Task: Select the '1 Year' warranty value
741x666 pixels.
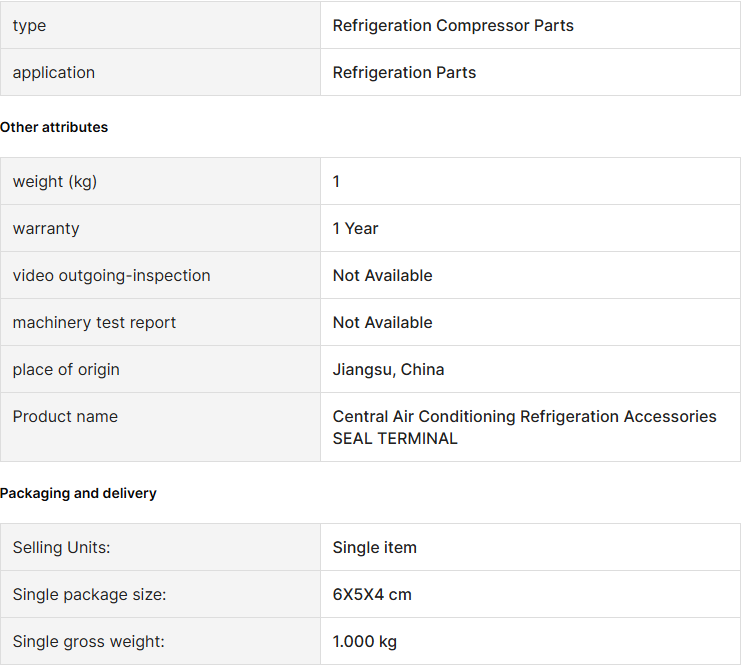Action: click(x=355, y=229)
